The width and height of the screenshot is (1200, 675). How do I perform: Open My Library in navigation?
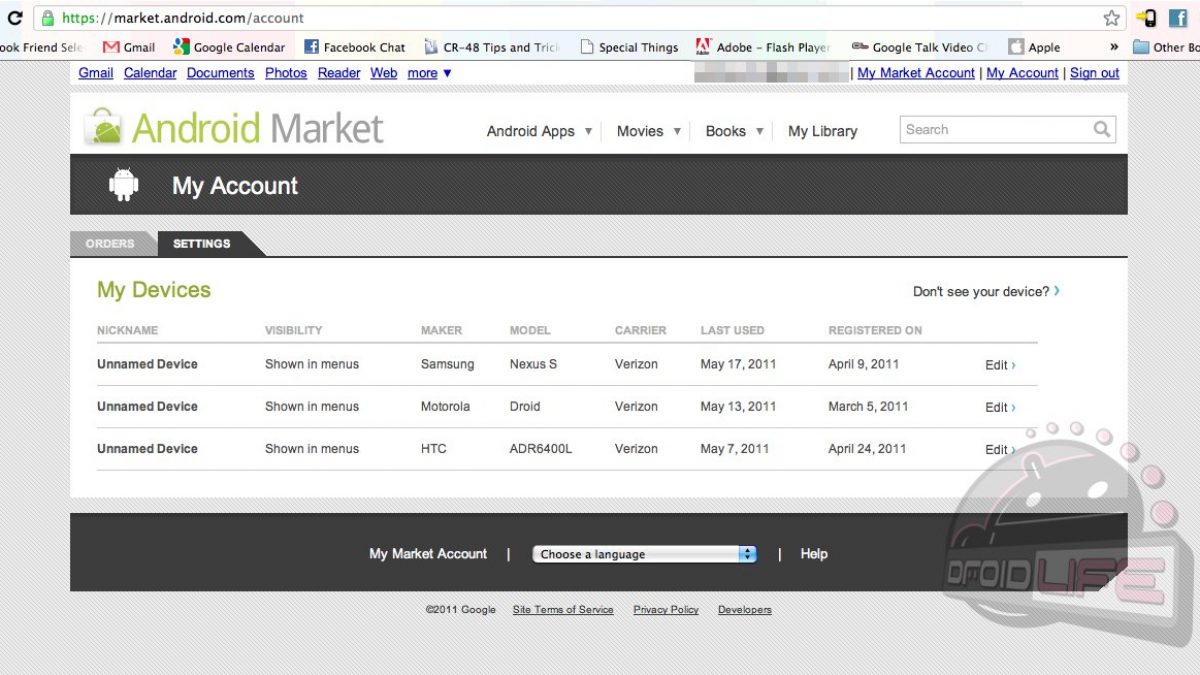[822, 131]
